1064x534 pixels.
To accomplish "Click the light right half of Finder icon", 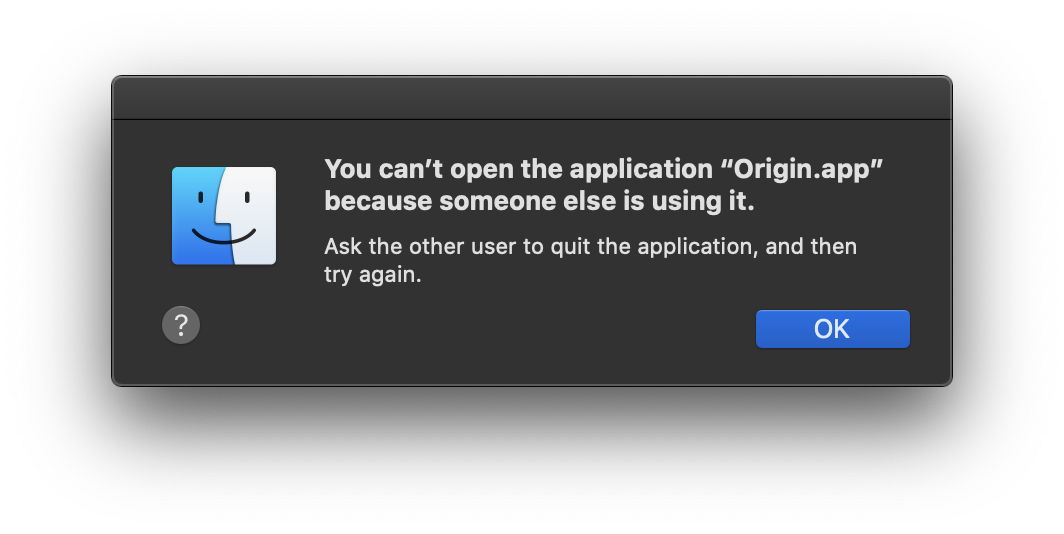I will point(252,216).
